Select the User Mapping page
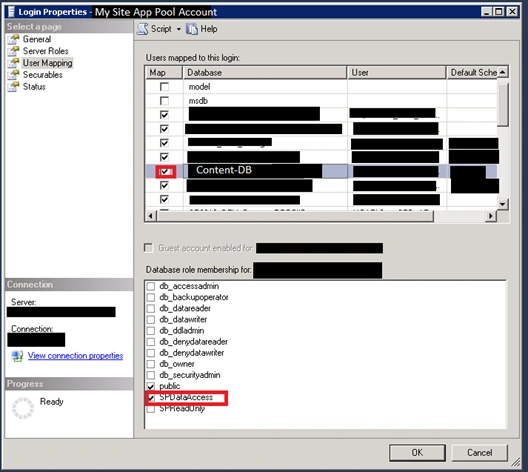 [x=47, y=63]
